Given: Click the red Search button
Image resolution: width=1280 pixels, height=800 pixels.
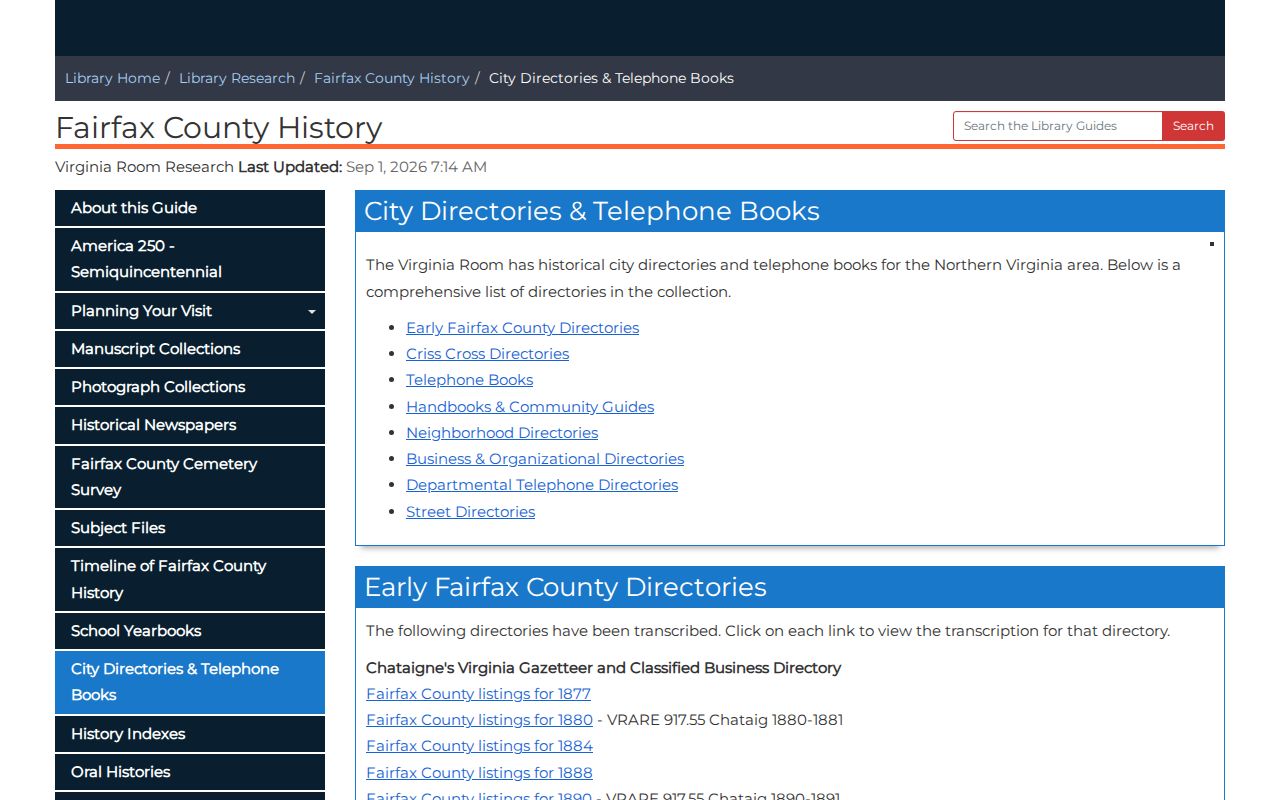Looking at the screenshot, I should pyautogui.click(x=1193, y=126).
